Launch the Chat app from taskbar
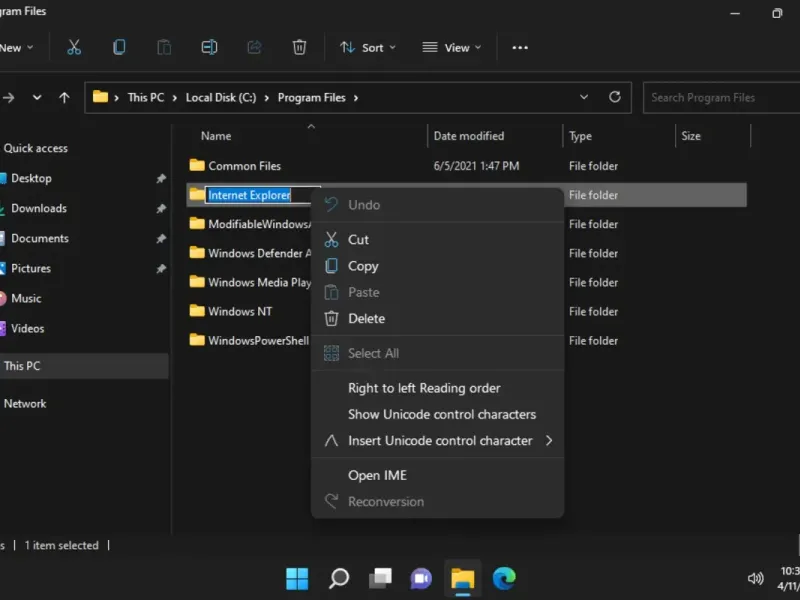This screenshot has width=800, height=600. pos(421,579)
